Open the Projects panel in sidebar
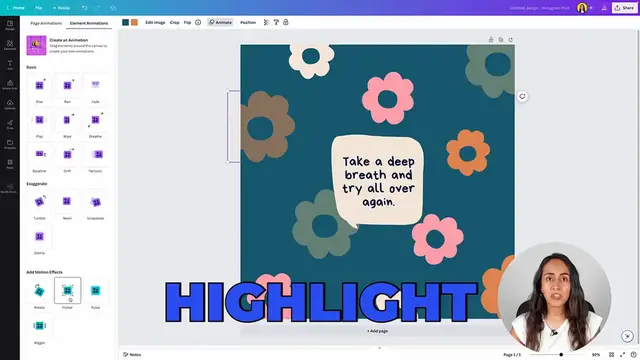 10,144
